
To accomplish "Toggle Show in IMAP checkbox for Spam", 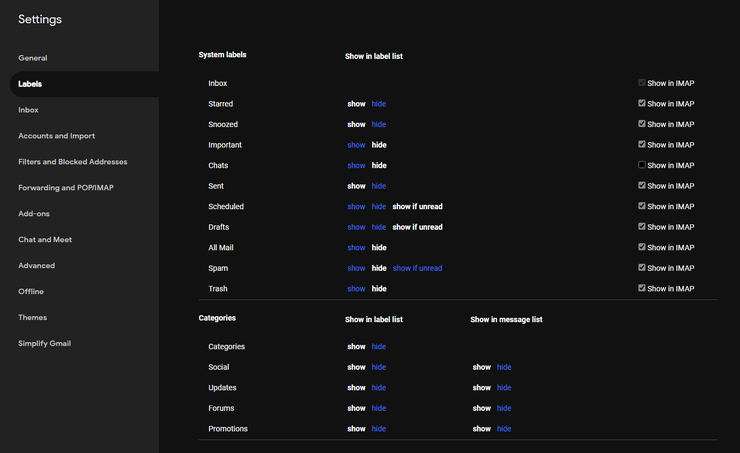I will coord(641,267).
